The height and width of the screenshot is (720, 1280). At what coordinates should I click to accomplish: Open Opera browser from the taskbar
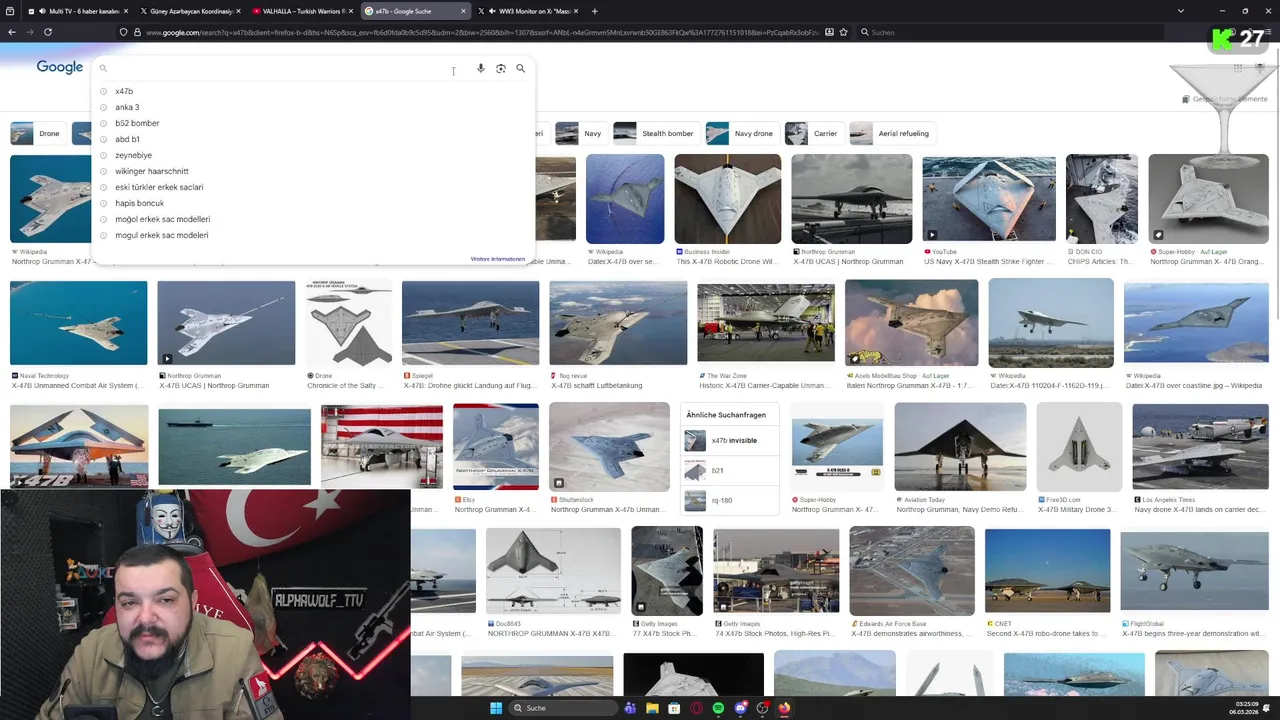696,708
